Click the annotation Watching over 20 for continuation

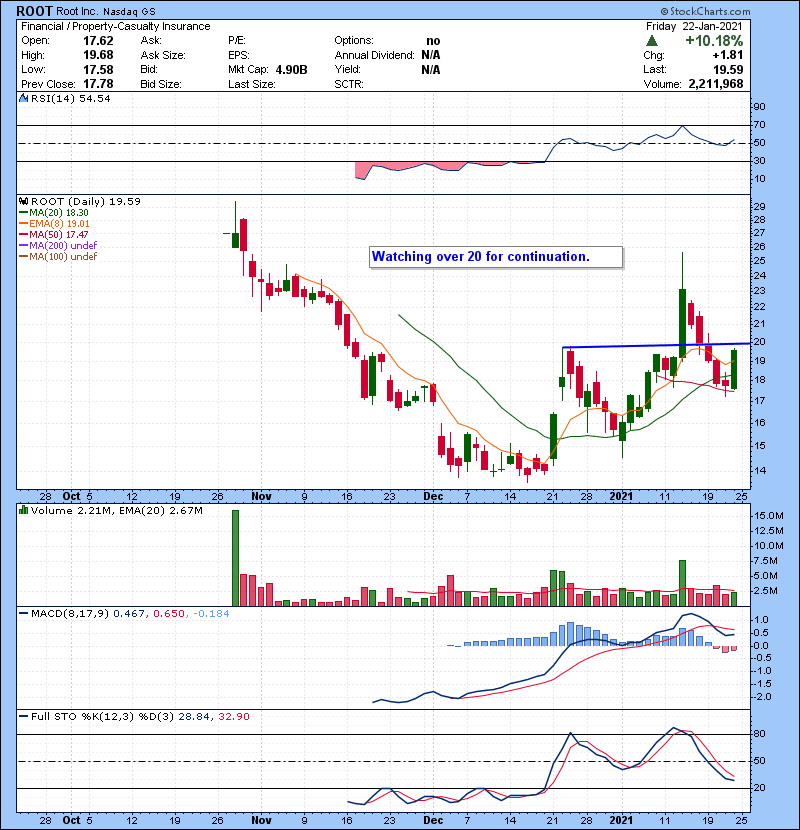coord(496,257)
